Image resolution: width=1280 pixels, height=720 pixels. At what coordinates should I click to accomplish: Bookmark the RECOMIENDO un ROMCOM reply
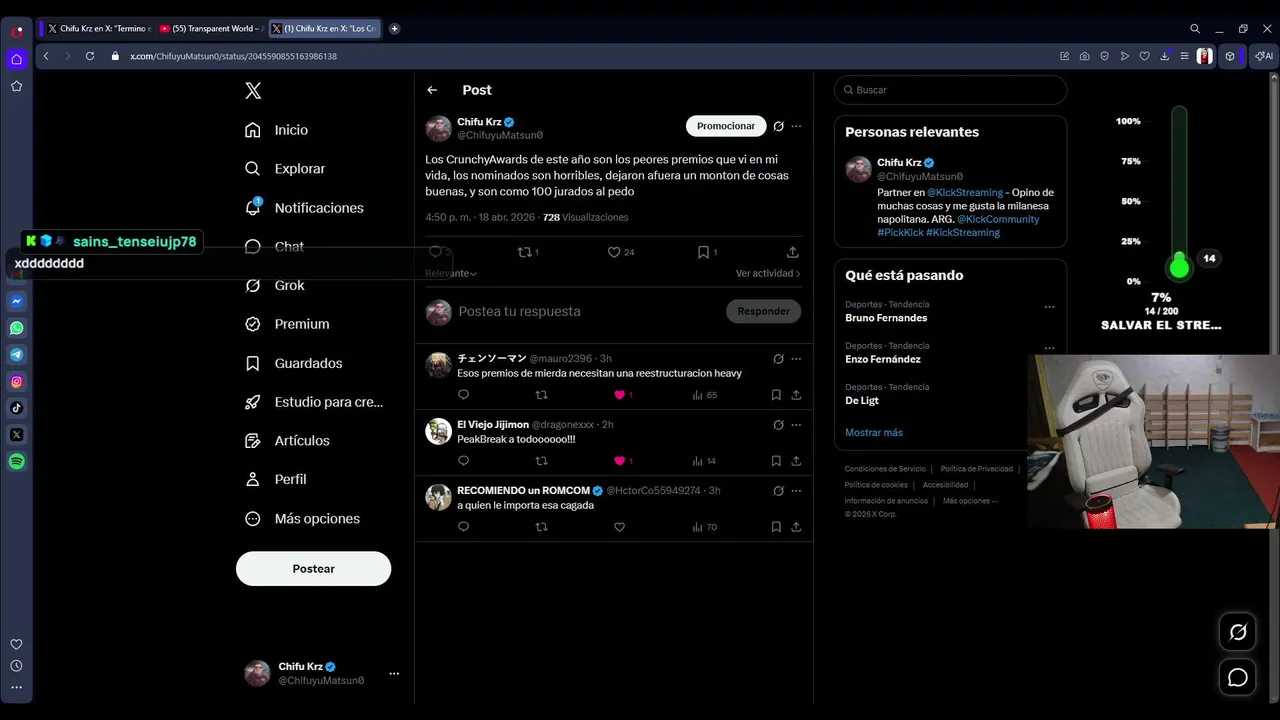776,527
